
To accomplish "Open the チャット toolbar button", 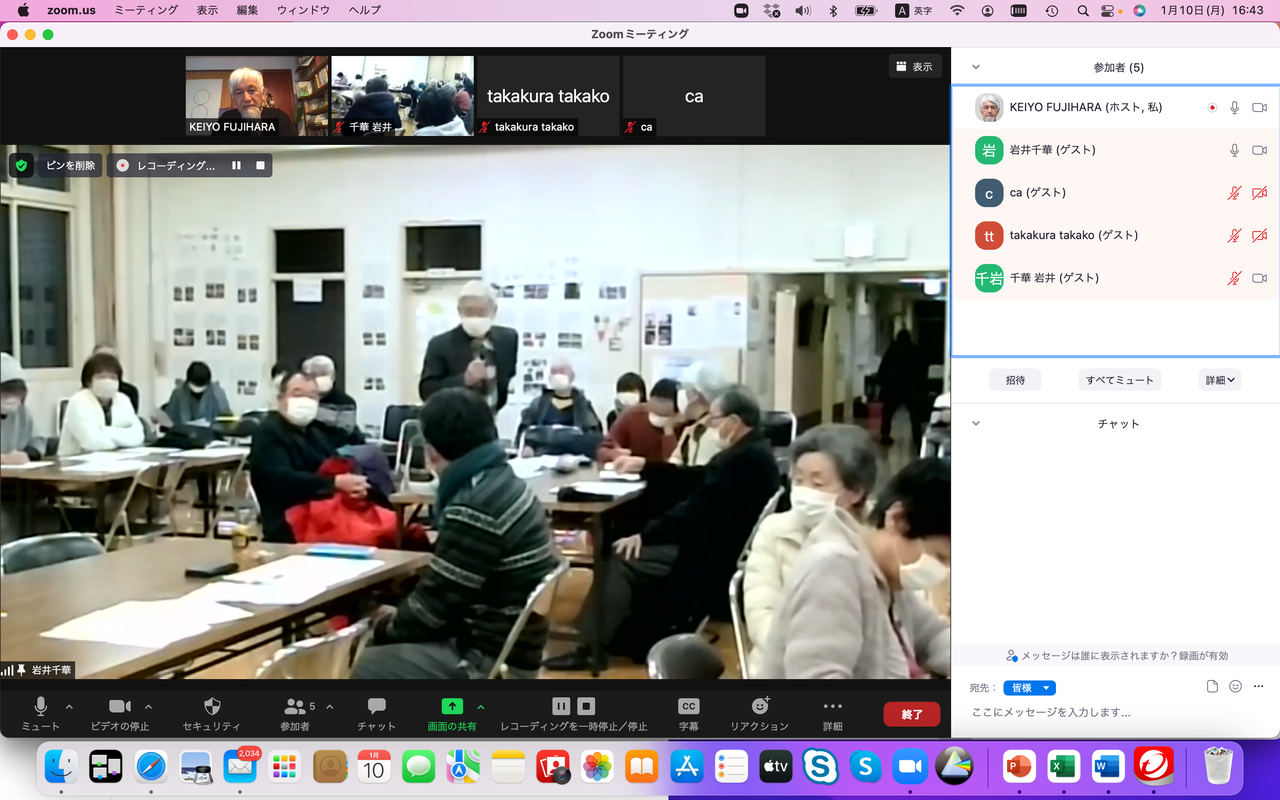I will tap(377, 714).
